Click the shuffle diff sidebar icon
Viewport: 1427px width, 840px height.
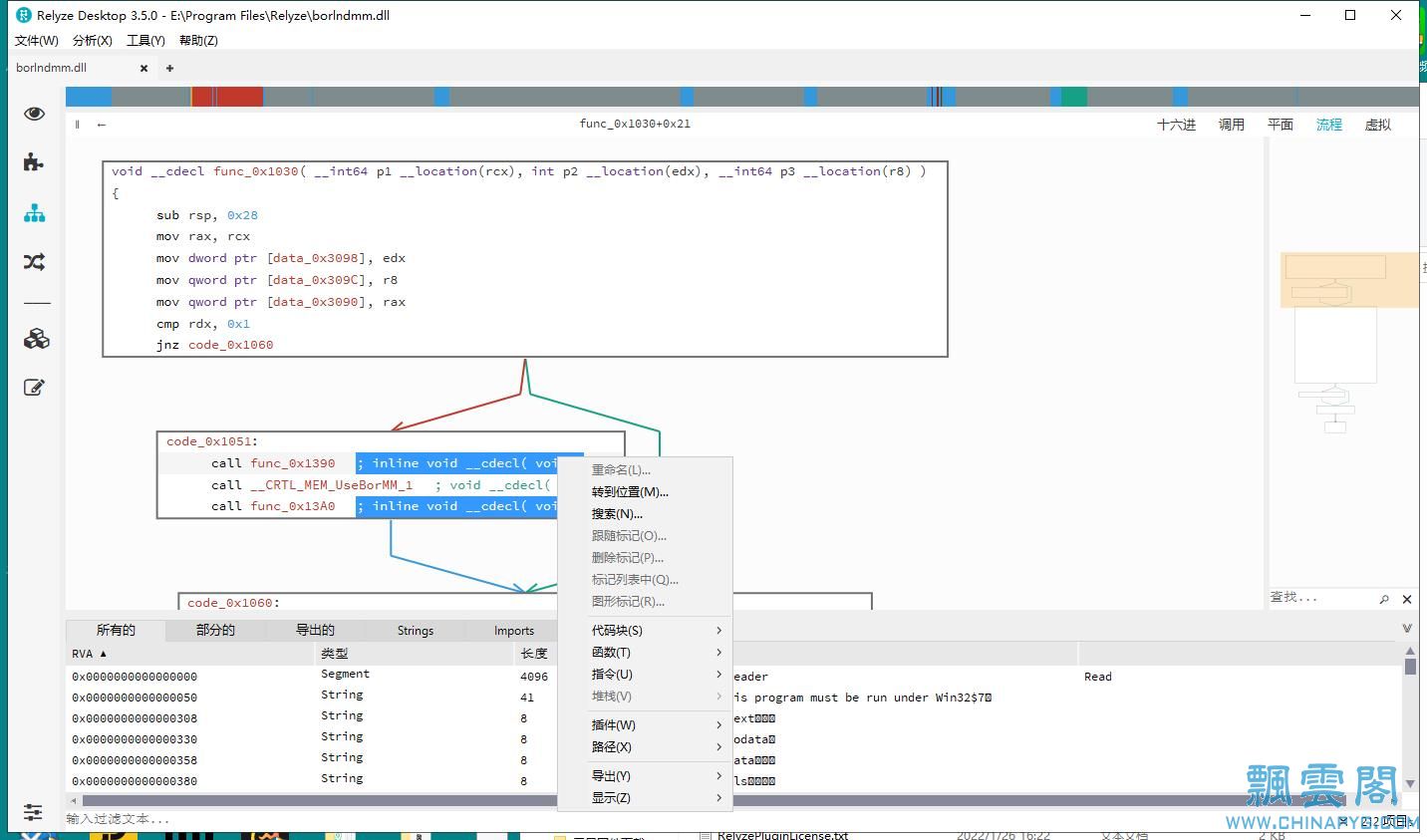34,262
